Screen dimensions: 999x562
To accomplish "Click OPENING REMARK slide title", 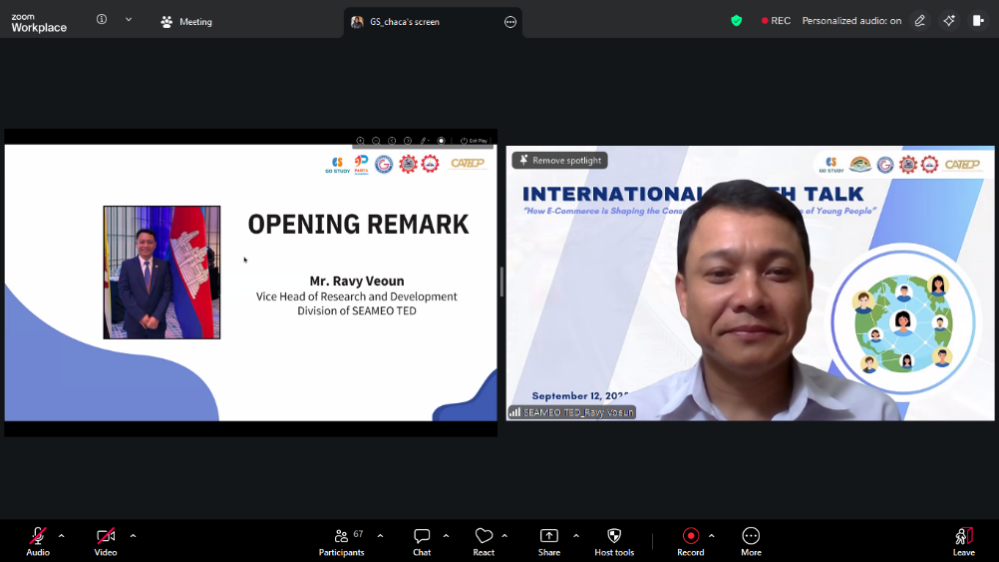I will coord(358,224).
